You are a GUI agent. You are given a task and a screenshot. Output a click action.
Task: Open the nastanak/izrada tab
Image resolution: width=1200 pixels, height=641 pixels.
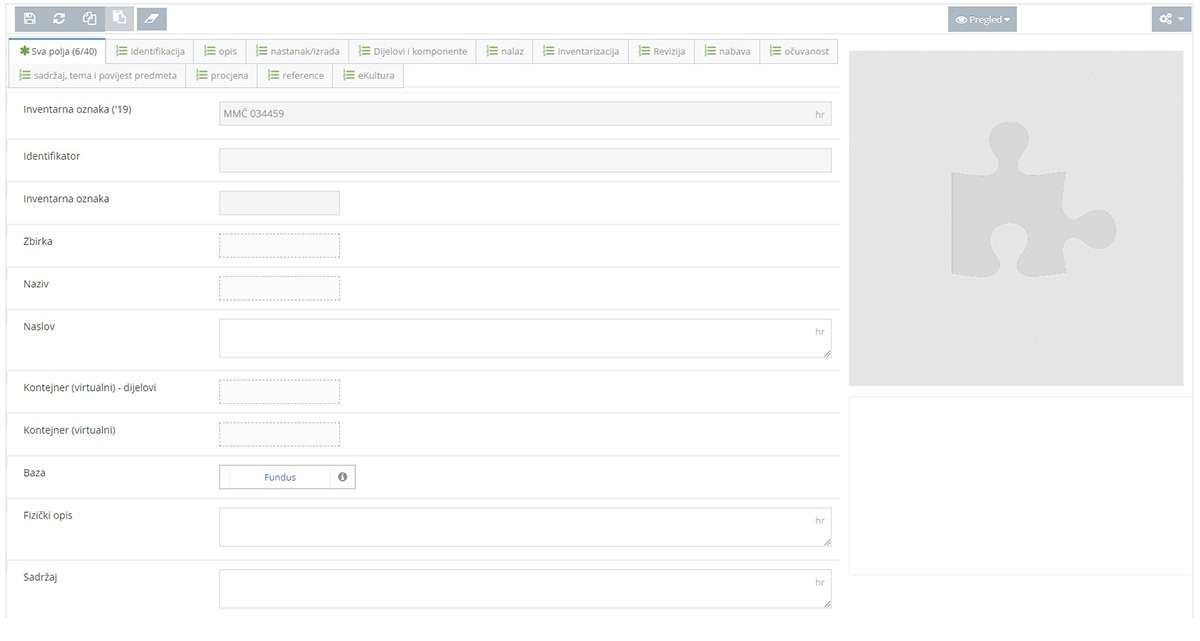[297, 51]
